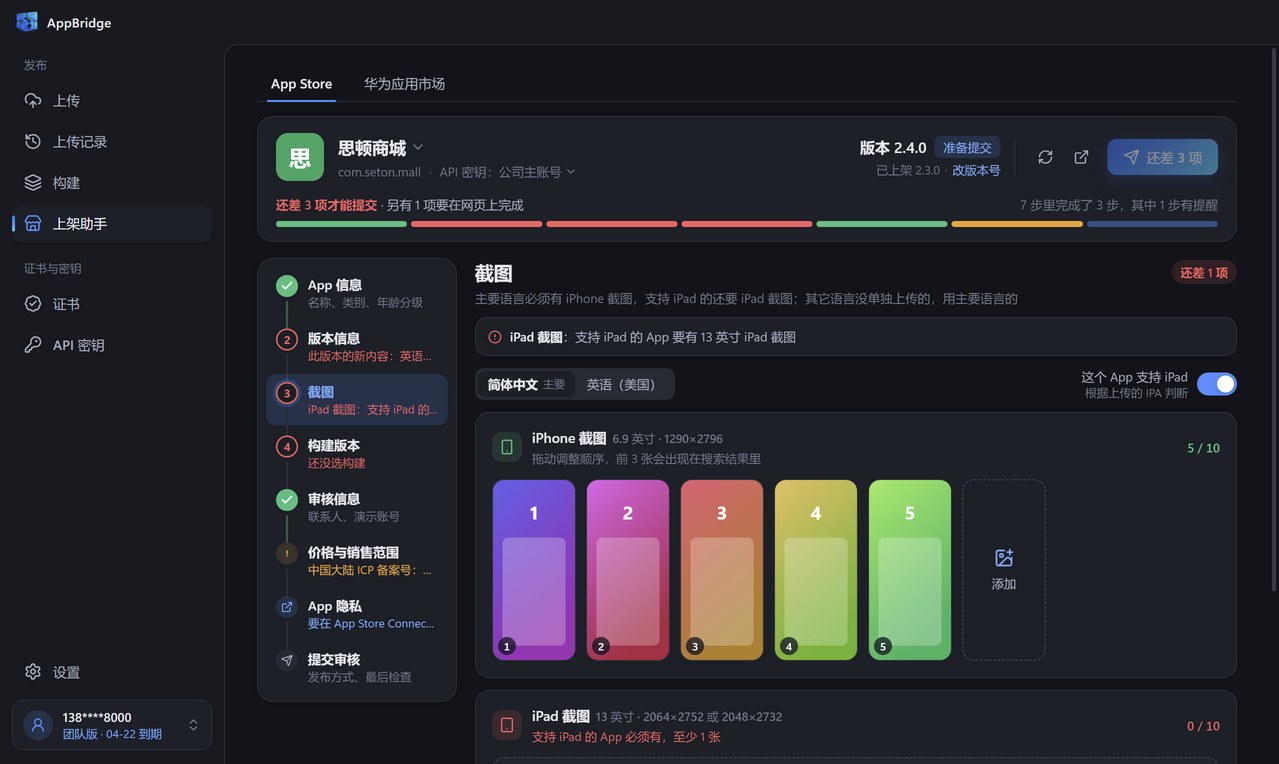Viewport: 1279px width, 764px height.
Task: Click 还差 1 项 badge in 截图 header
Action: pos(1204,273)
